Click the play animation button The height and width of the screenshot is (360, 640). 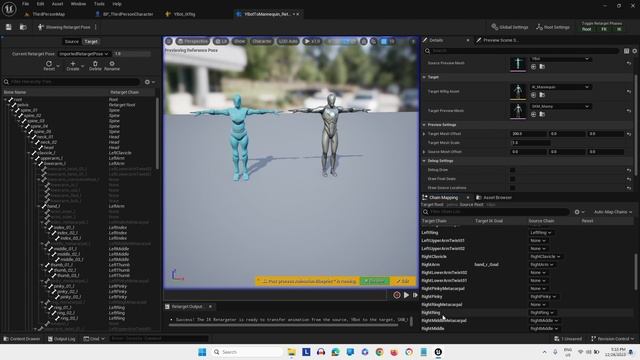[x=406, y=295]
